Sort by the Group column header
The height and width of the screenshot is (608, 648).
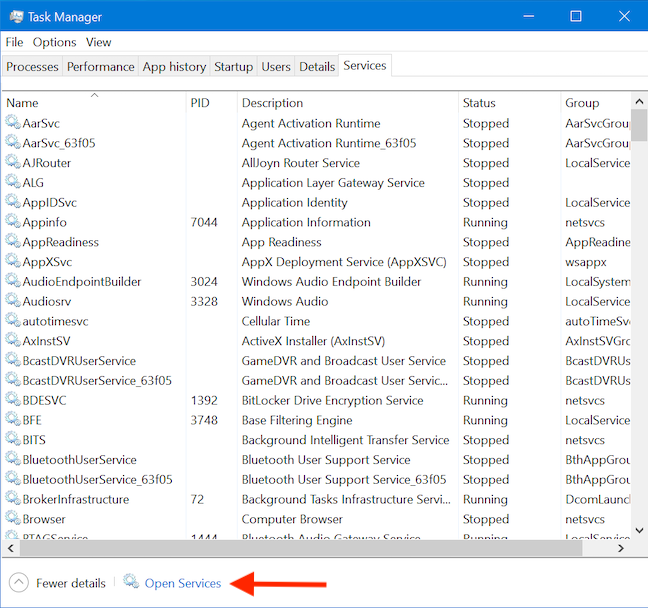596,103
